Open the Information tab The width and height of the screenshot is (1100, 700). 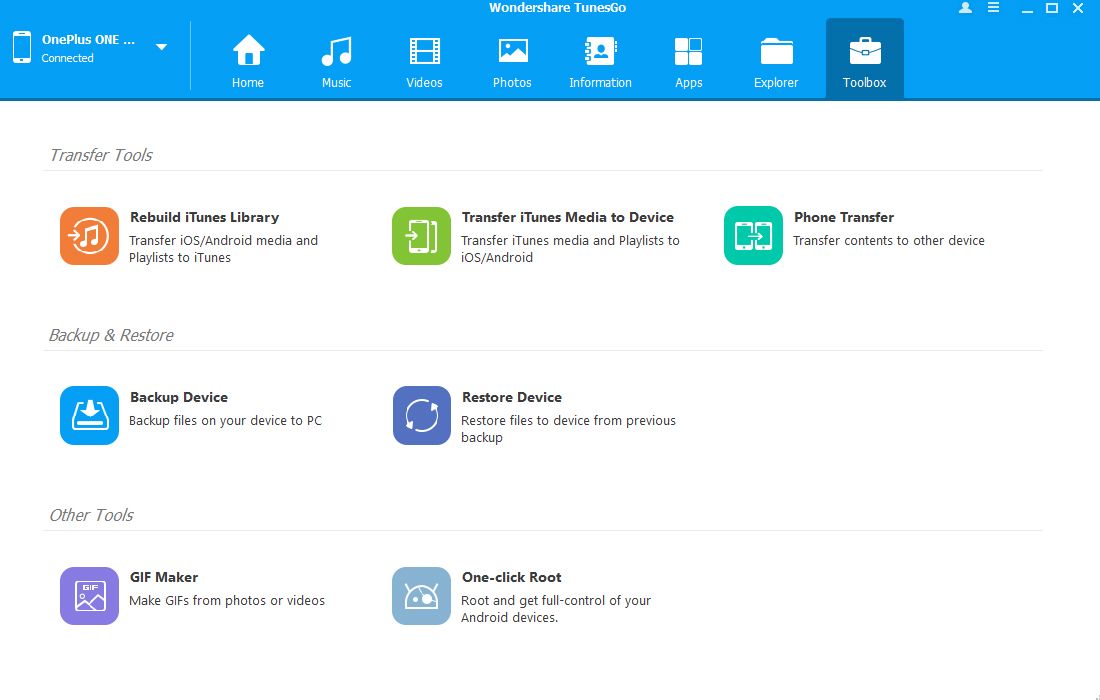click(x=600, y=61)
